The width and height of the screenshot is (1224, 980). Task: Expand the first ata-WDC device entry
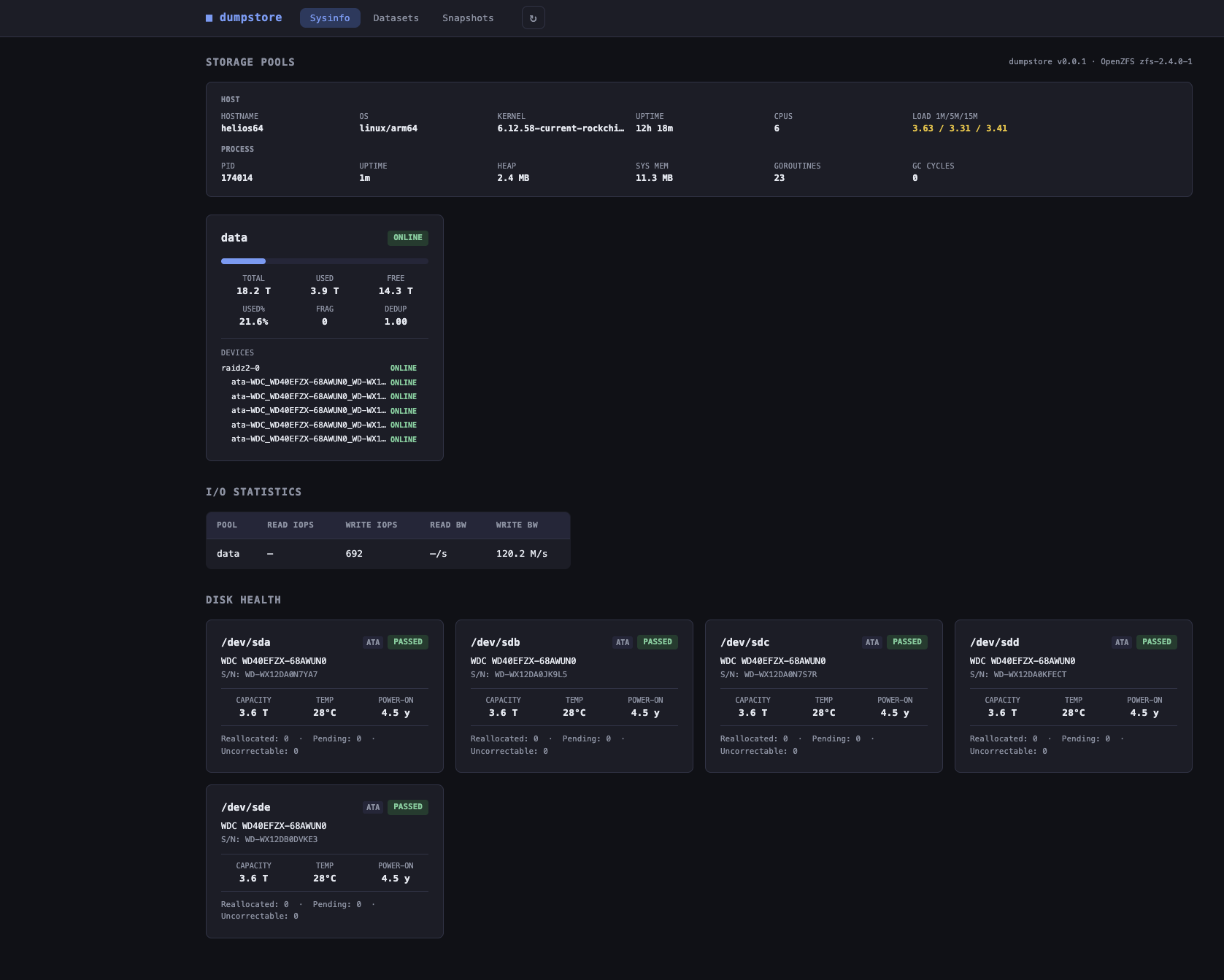308,382
